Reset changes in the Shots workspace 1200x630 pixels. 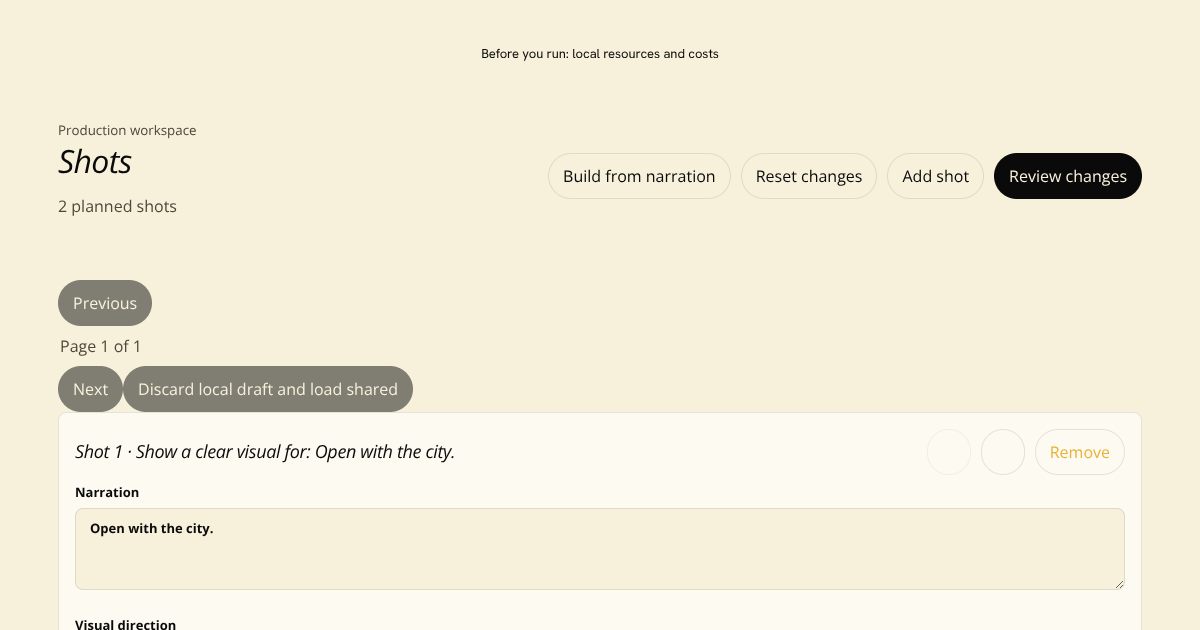pyautogui.click(x=809, y=176)
